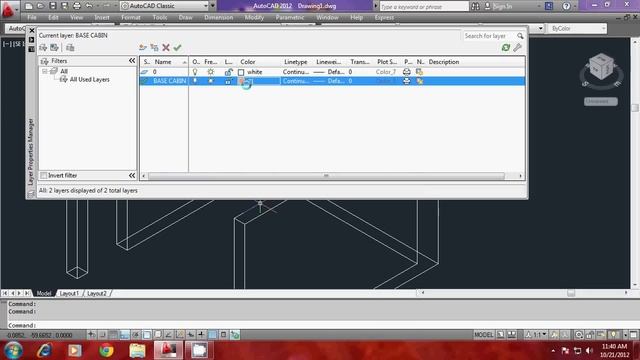Viewport: 640px width, 360px height.
Task: Select All Used Layers filter
Action: (x=89, y=80)
